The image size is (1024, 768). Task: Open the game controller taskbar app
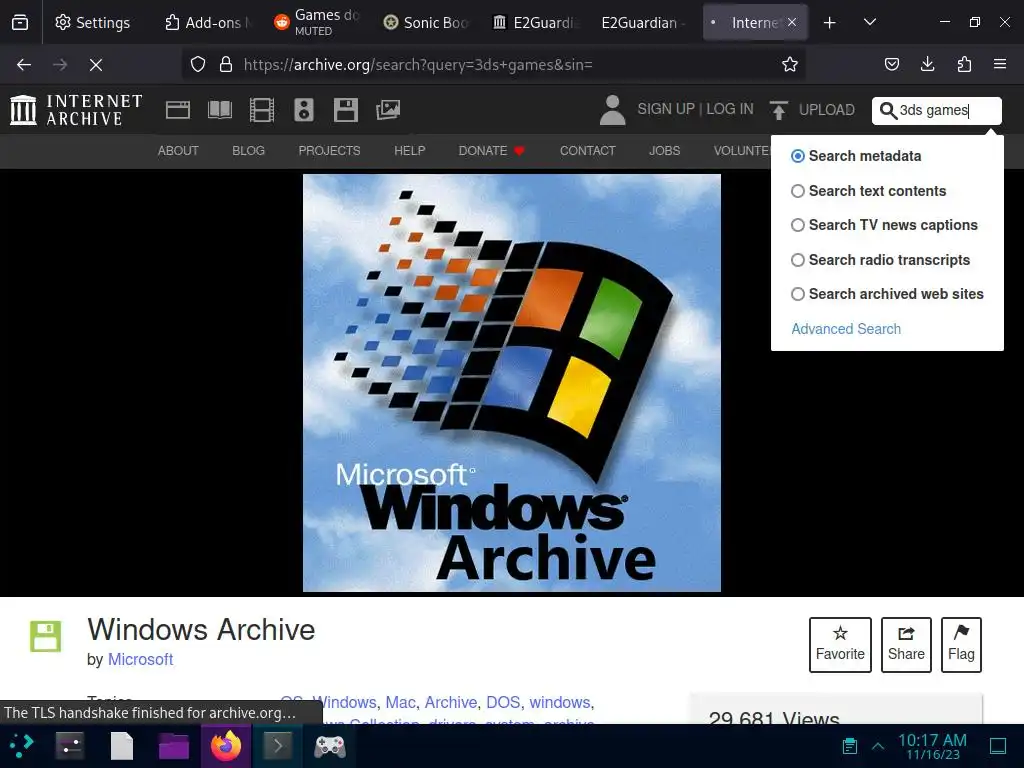pyautogui.click(x=330, y=745)
